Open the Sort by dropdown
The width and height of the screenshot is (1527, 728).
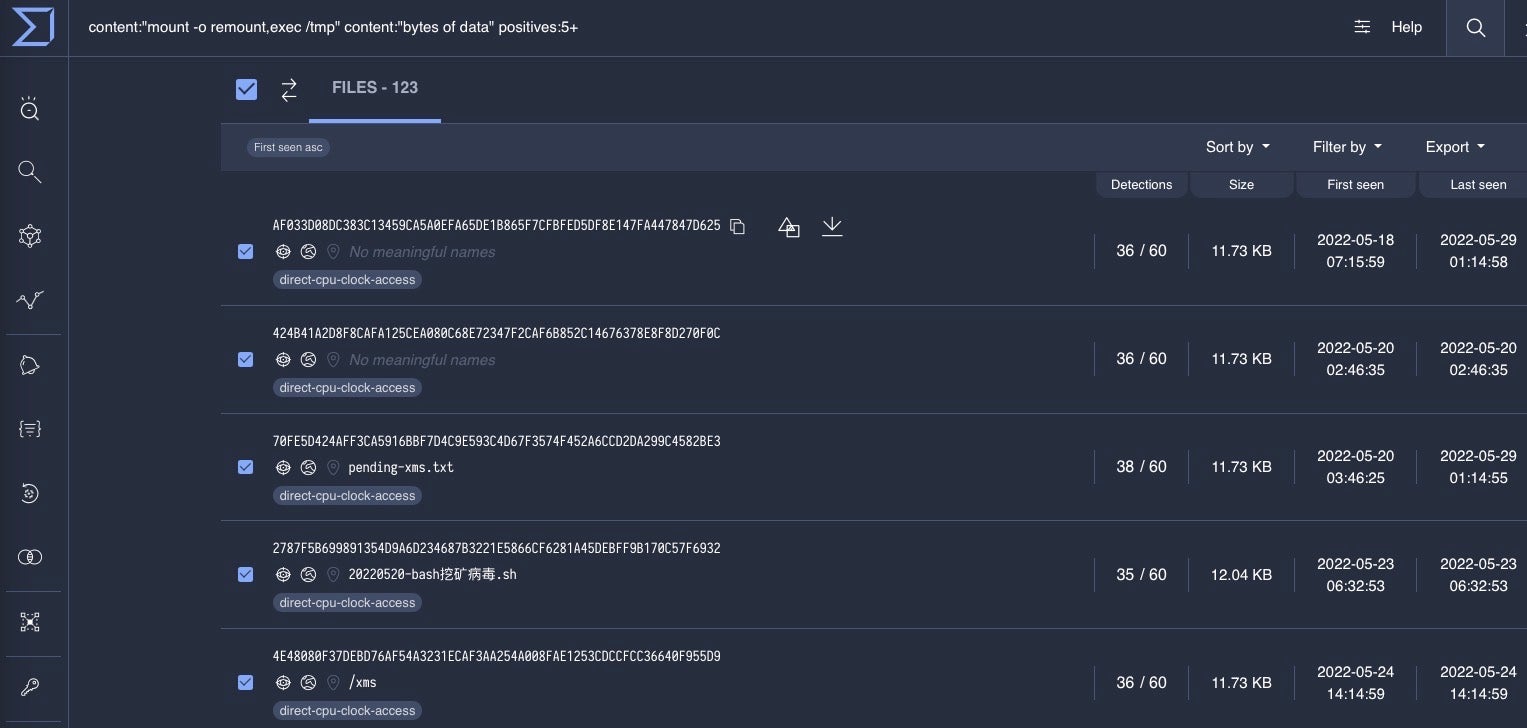coord(1237,147)
